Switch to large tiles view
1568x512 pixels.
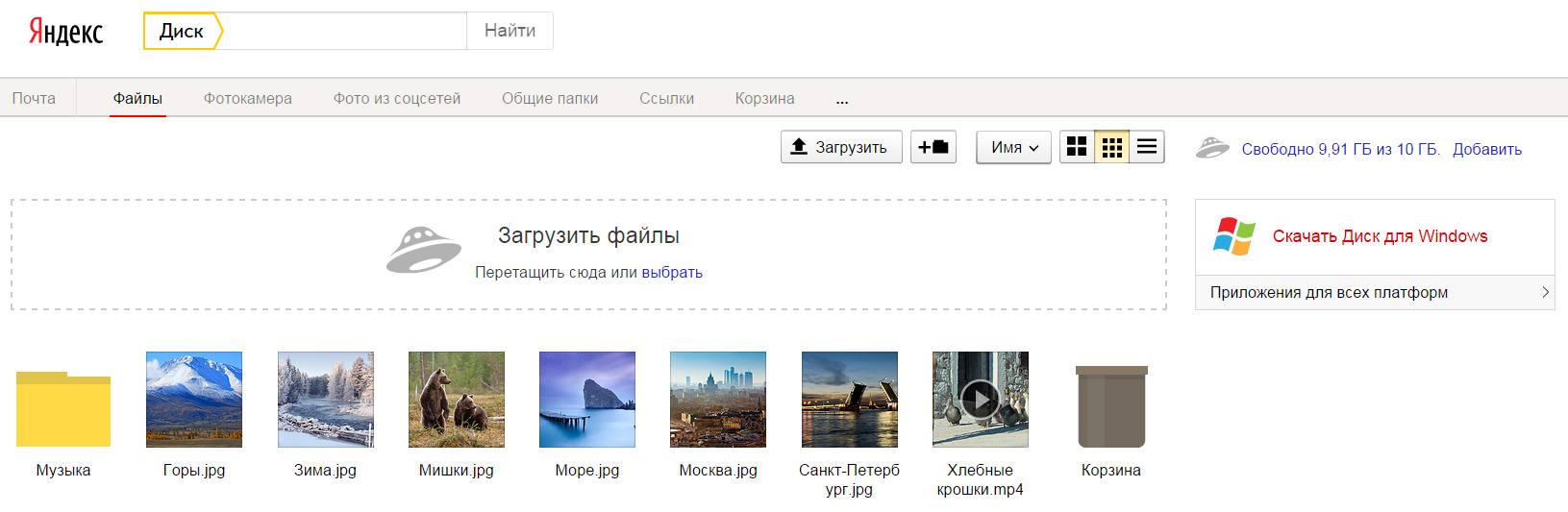pos(1077,147)
